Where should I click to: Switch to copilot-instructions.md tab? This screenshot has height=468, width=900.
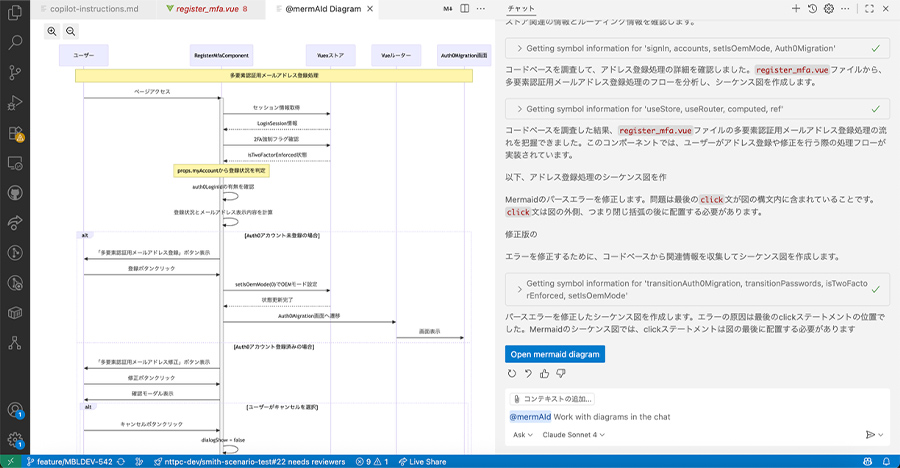click(x=94, y=9)
